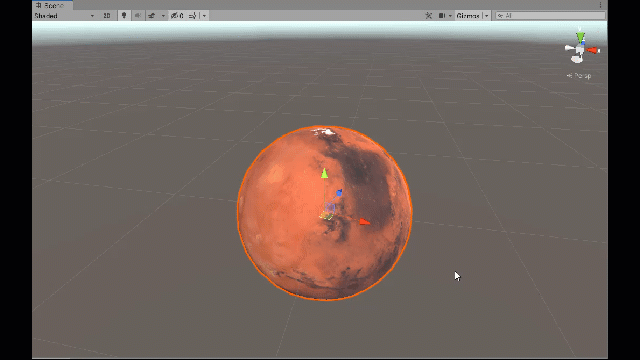Open the grid settings dropdown arrow
The height and width of the screenshot is (360, 640).
[204, 16]
